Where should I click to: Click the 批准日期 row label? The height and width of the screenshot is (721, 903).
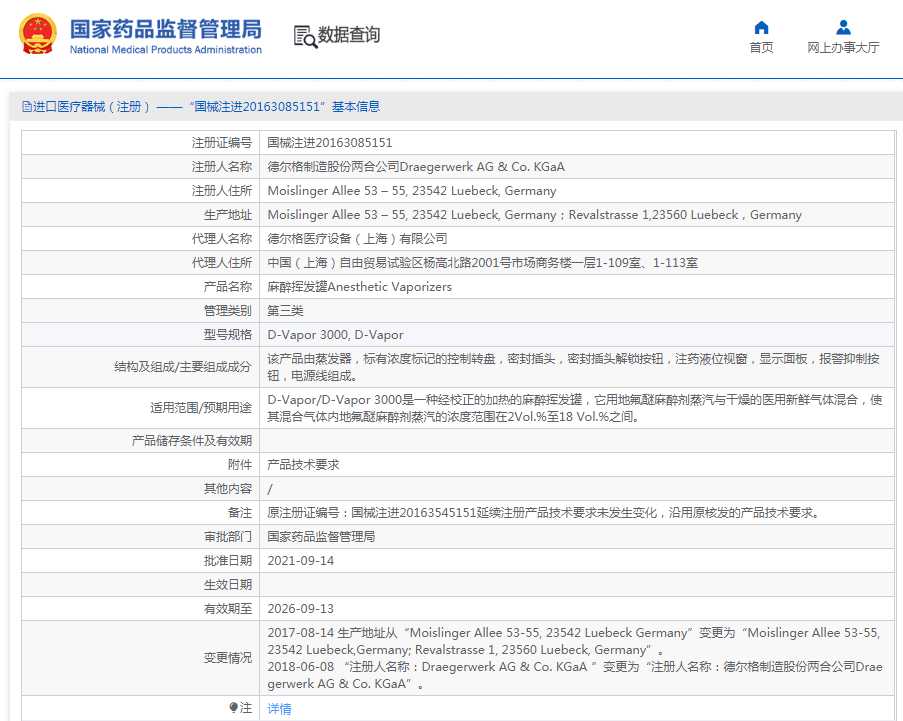[228, 561]
